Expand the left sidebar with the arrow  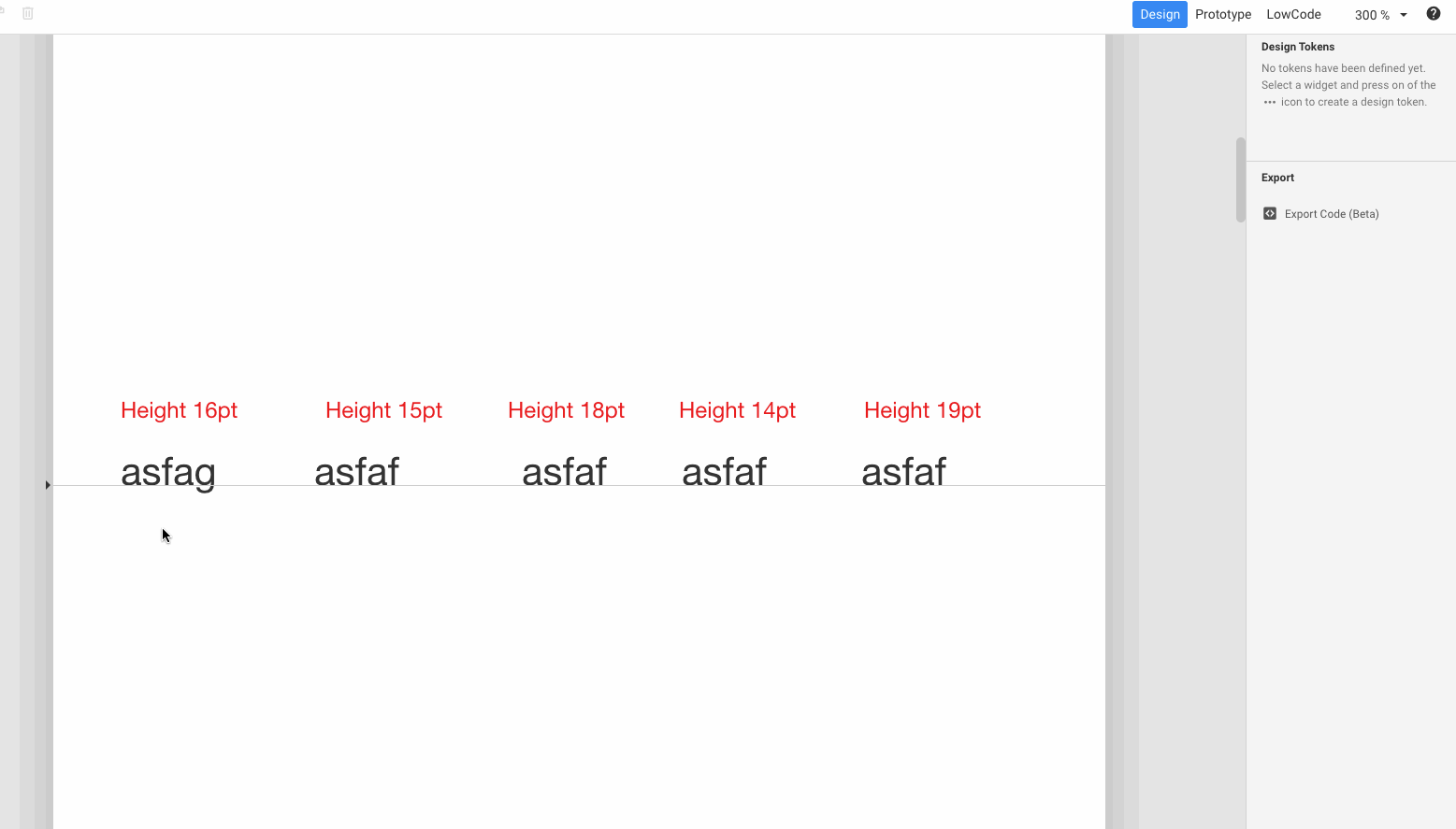pyautogui.click(x=47, y=485)
